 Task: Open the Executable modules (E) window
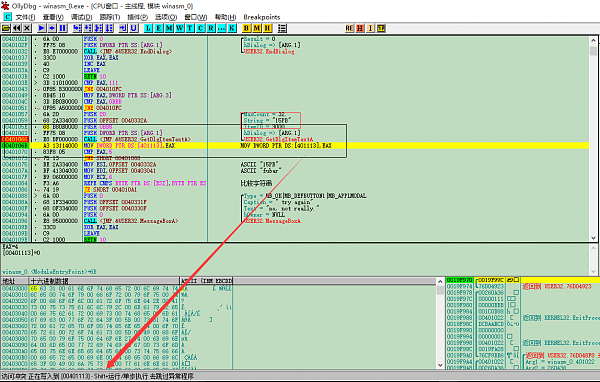pyautogui.click(x=158, y=28)
